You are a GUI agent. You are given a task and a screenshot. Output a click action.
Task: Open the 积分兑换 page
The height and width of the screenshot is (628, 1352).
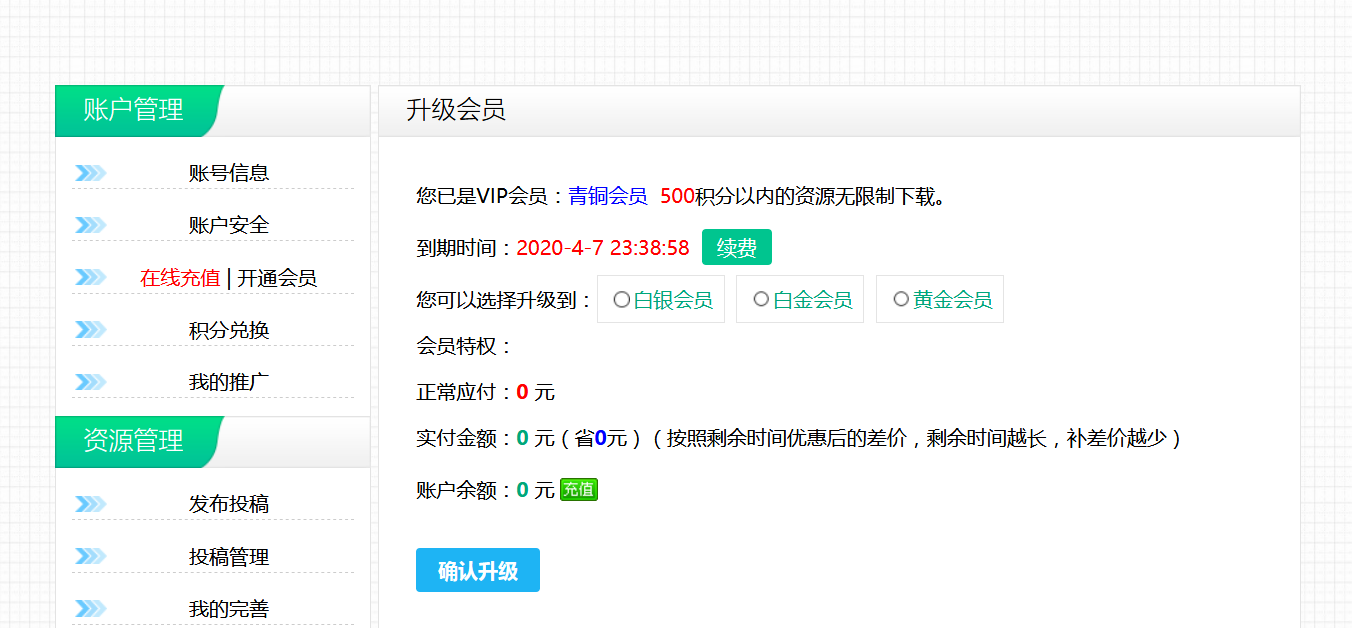coord(229,330)
